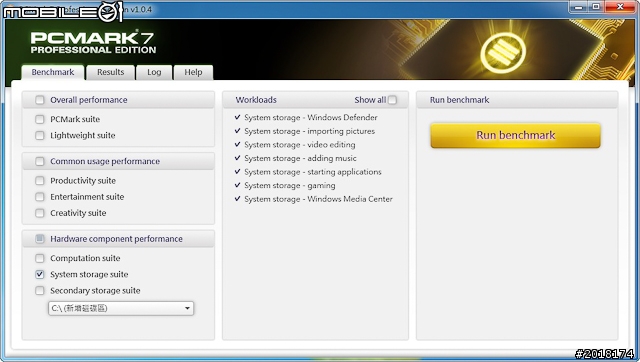
Task: Tick the Show all workloads checkbox
Action: click(392, 100)
